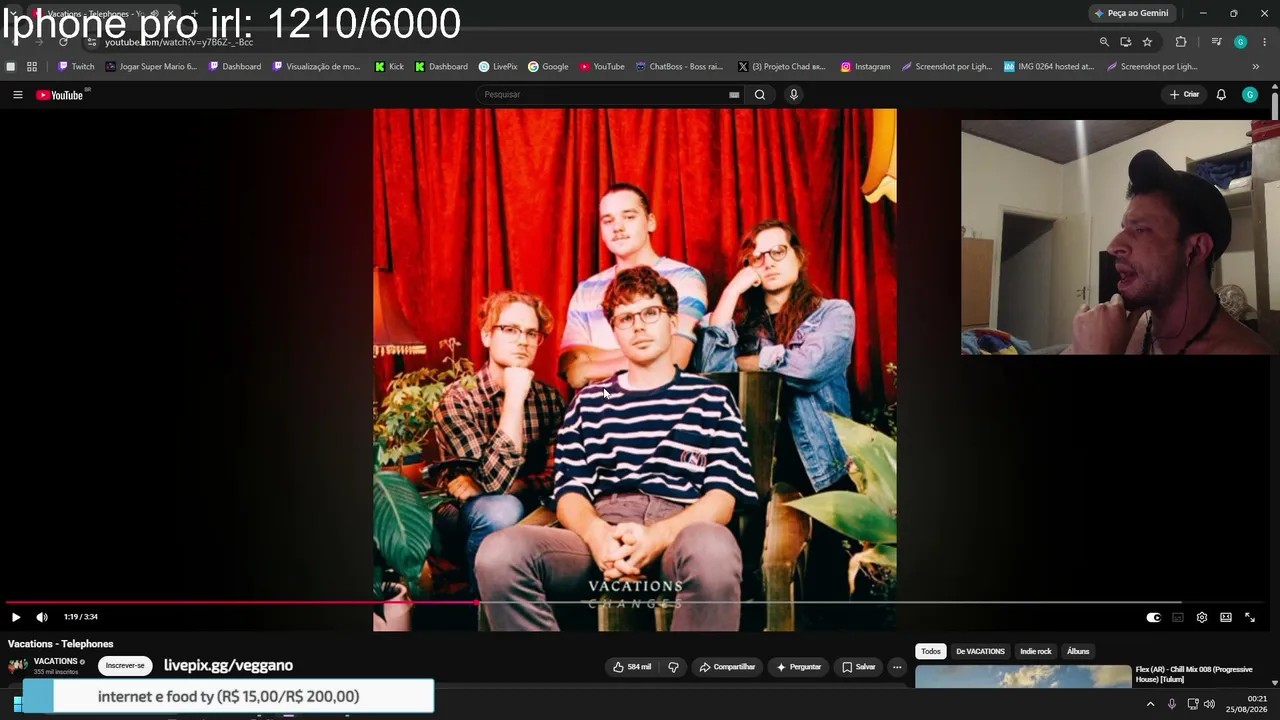Open a new browser tab
The image size is (1280, 720).
click(194, 13)
